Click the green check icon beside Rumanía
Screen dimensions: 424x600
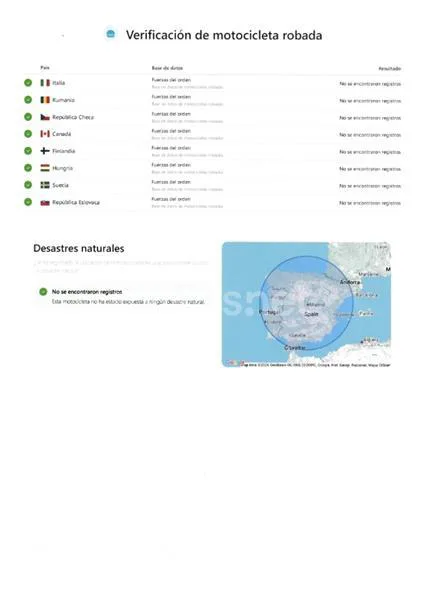point(28,99)
